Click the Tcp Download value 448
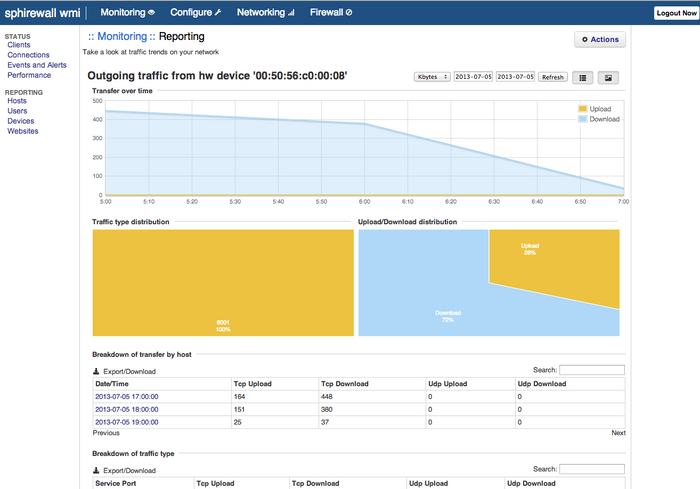This screenshot has height=489, width=700. pos(327,397)
